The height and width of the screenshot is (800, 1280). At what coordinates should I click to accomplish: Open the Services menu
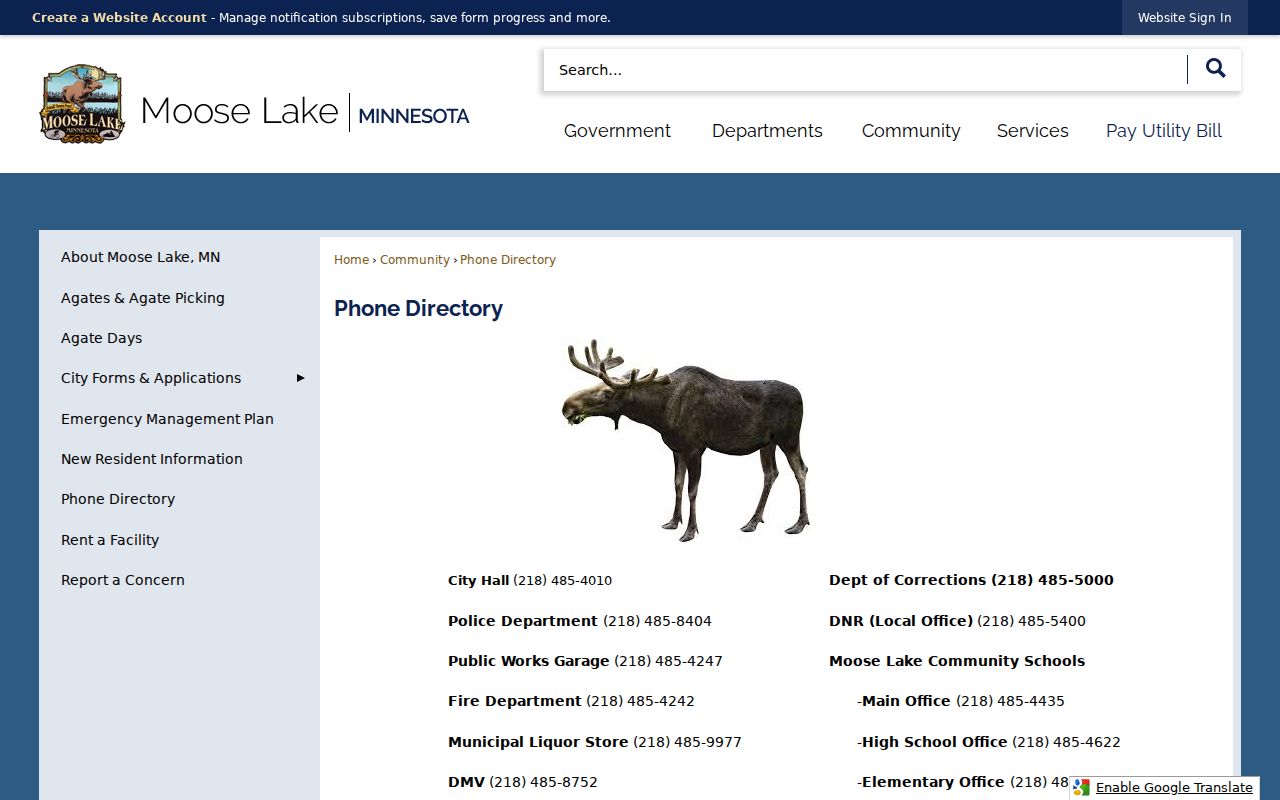tap(1032, 131)
